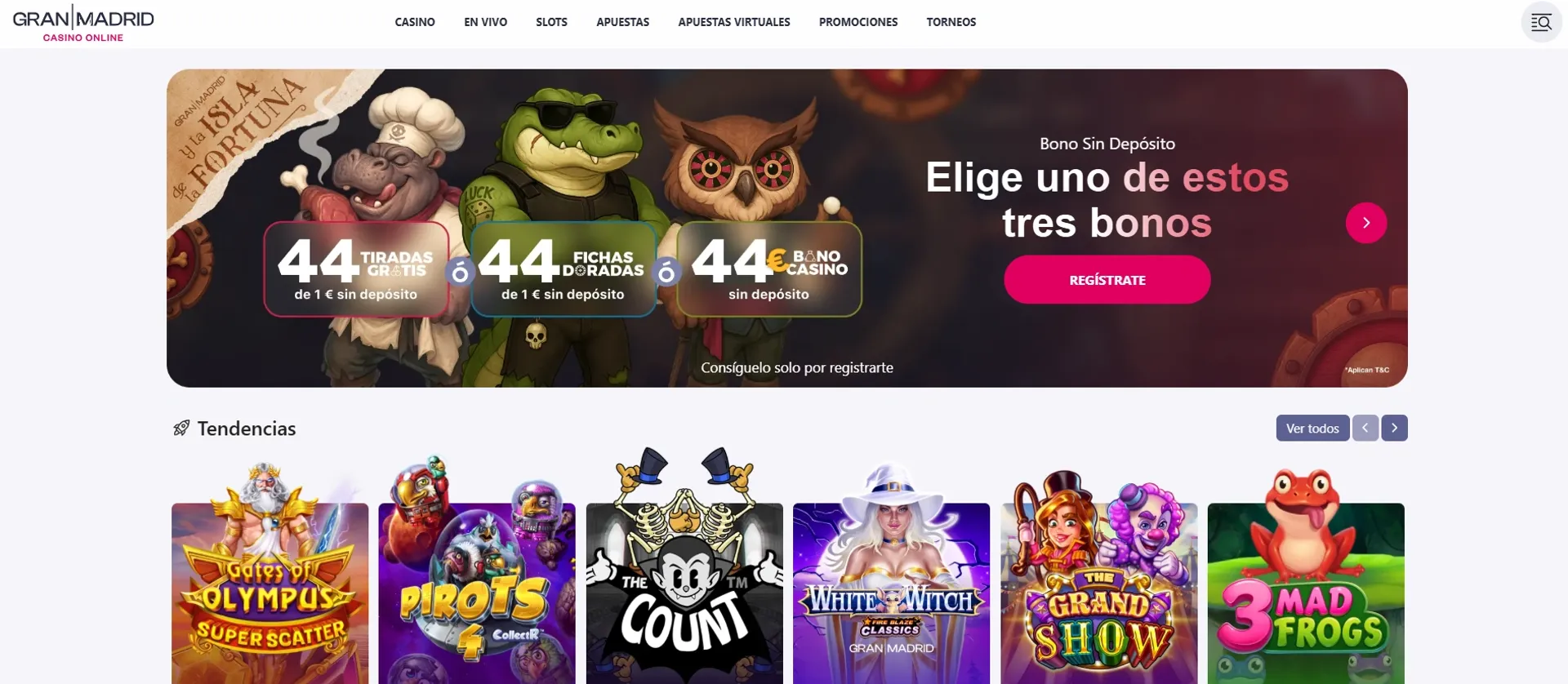Viewport: 1568px width, 684px height.
Task: Open The Count game thumbnail
Action: click(x=684, y=571)
